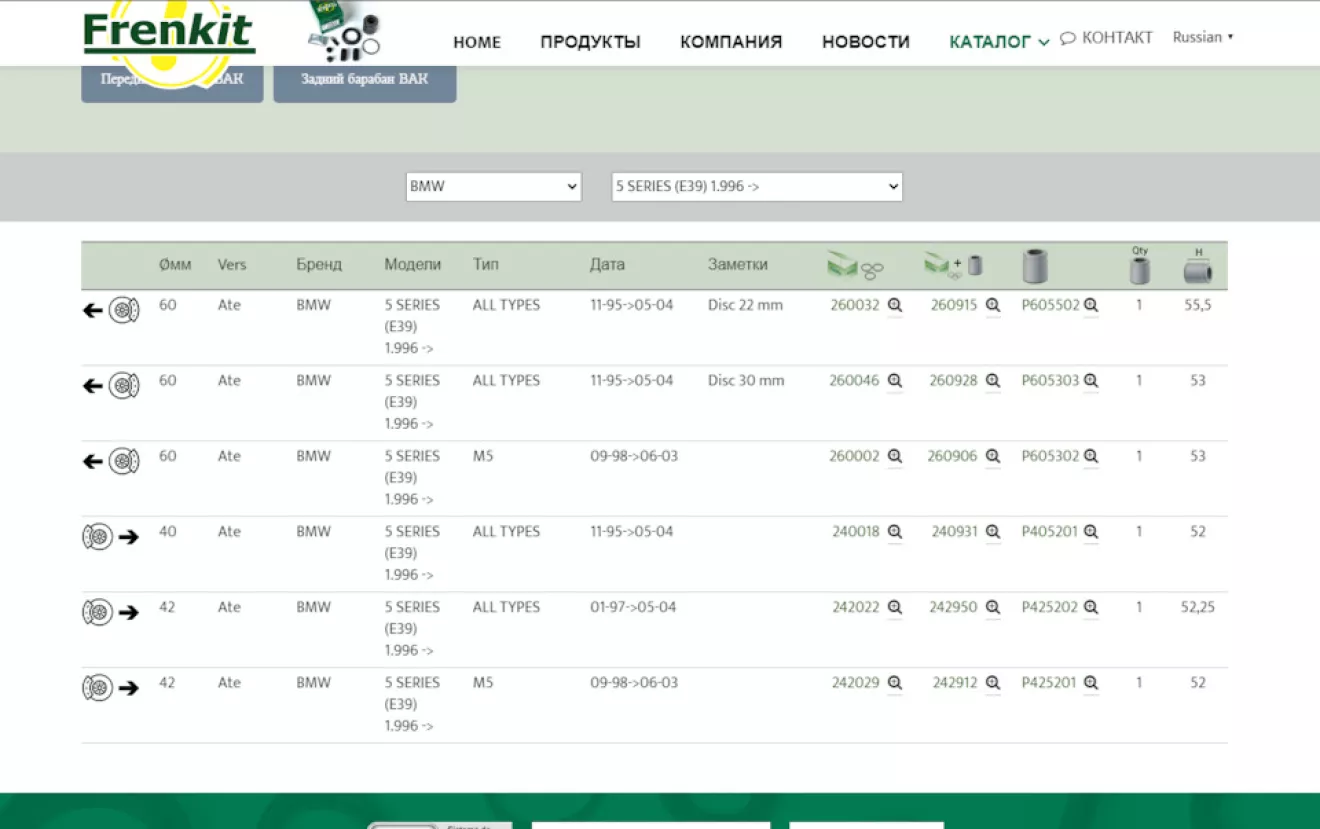This screenshot has width=1320, height=829.
Task: Go to HOME page
Action: coord(477,42)
